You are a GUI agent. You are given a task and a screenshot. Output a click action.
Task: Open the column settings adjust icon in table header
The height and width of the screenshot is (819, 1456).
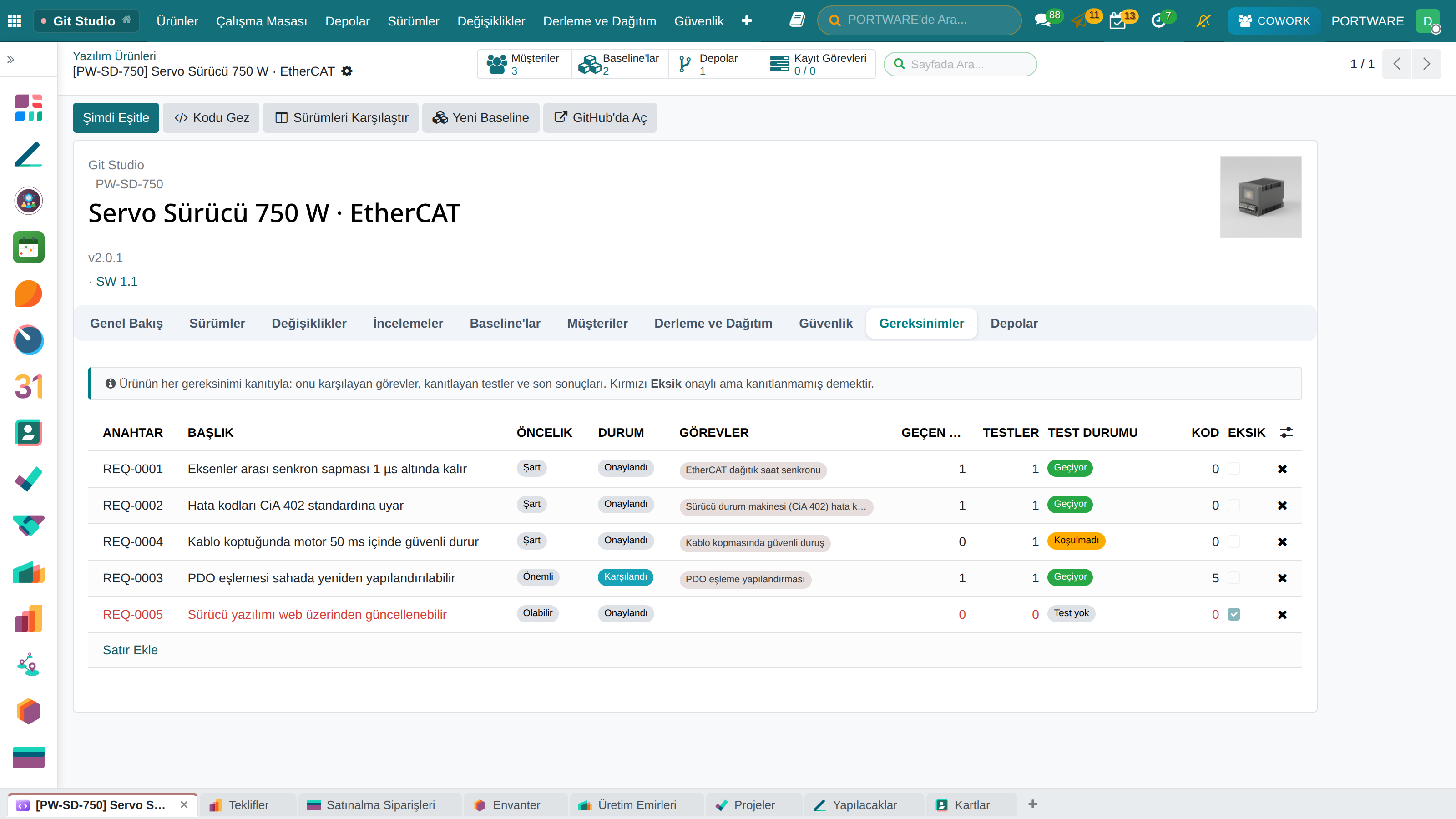click(1286, 432)
